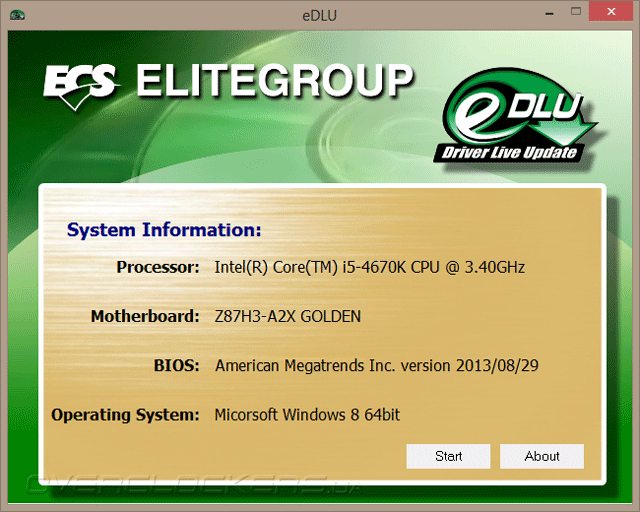The width and height of the screenshot is (640, 512).
Task: Click motherboard value Z87H3-A2X GOLDEN
Action: (288, 316)
